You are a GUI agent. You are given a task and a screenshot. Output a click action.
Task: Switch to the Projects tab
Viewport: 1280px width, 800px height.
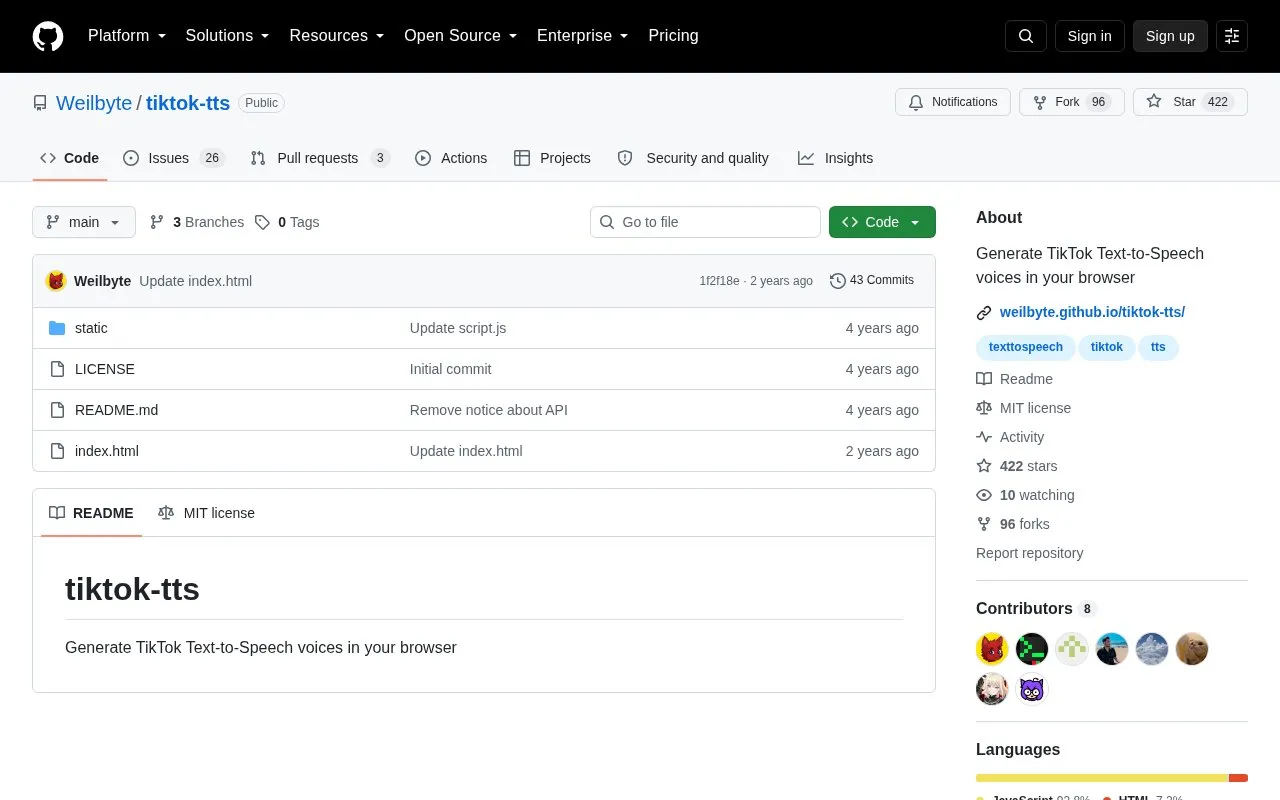[x=552, y=158]
